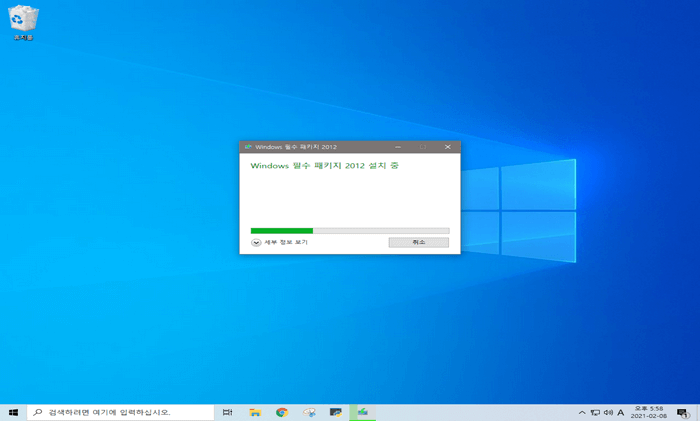The height and width of the screenshot is (421, 700).
Task: Focus the taskbar search box
Action: [x=121, y=413]
